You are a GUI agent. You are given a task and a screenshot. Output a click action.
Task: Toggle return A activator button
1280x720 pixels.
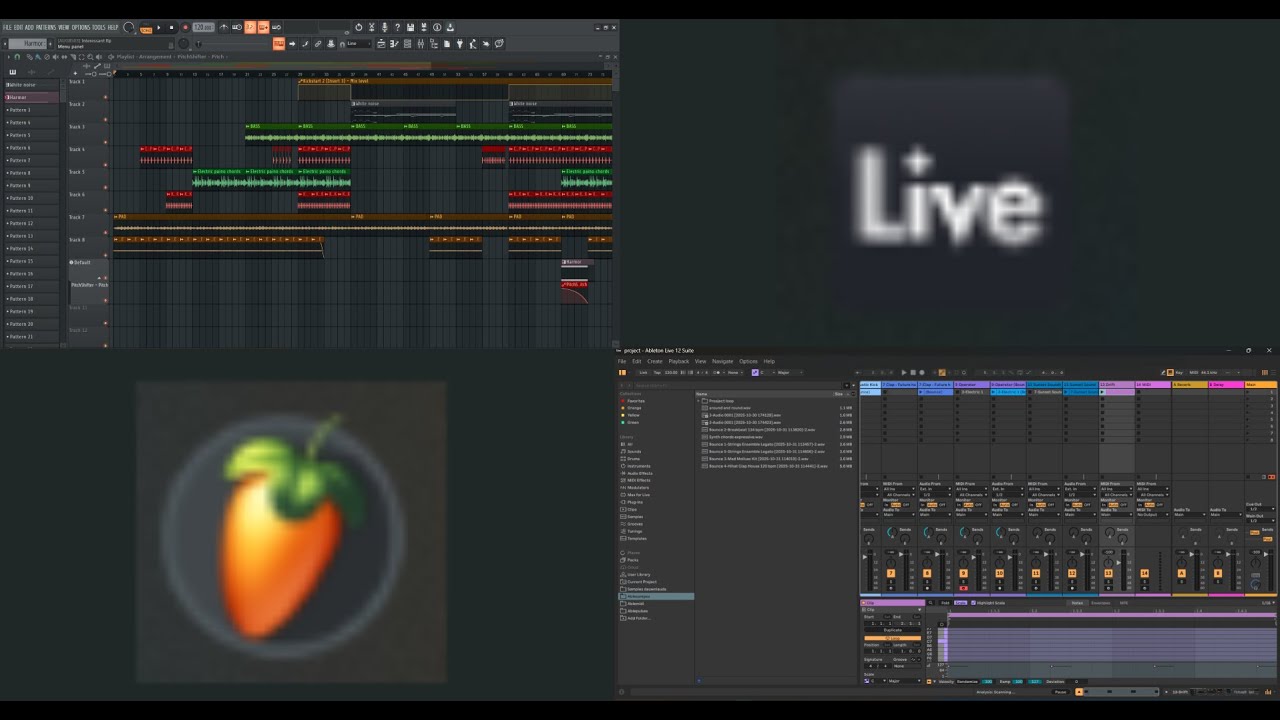coord(1181,573)
